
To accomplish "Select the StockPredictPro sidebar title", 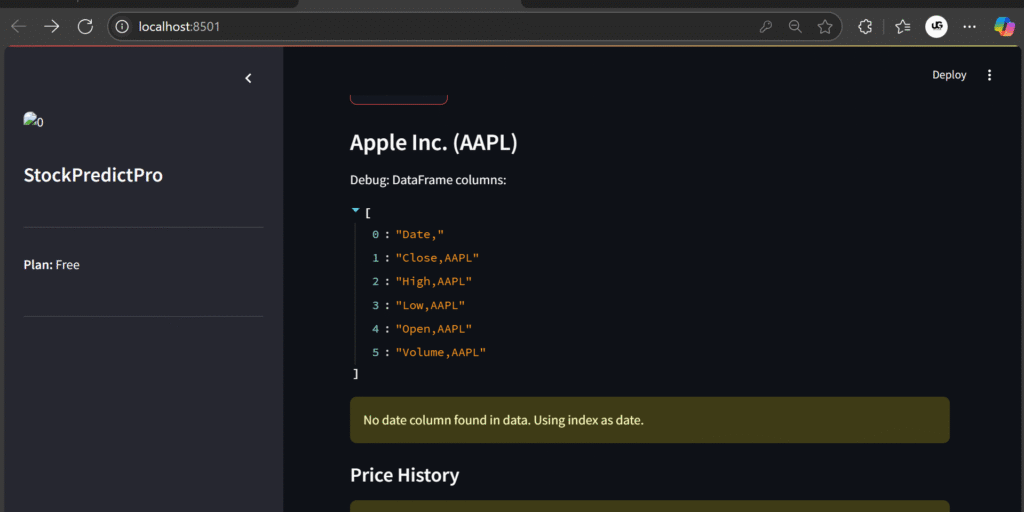I will click(93, 175).
